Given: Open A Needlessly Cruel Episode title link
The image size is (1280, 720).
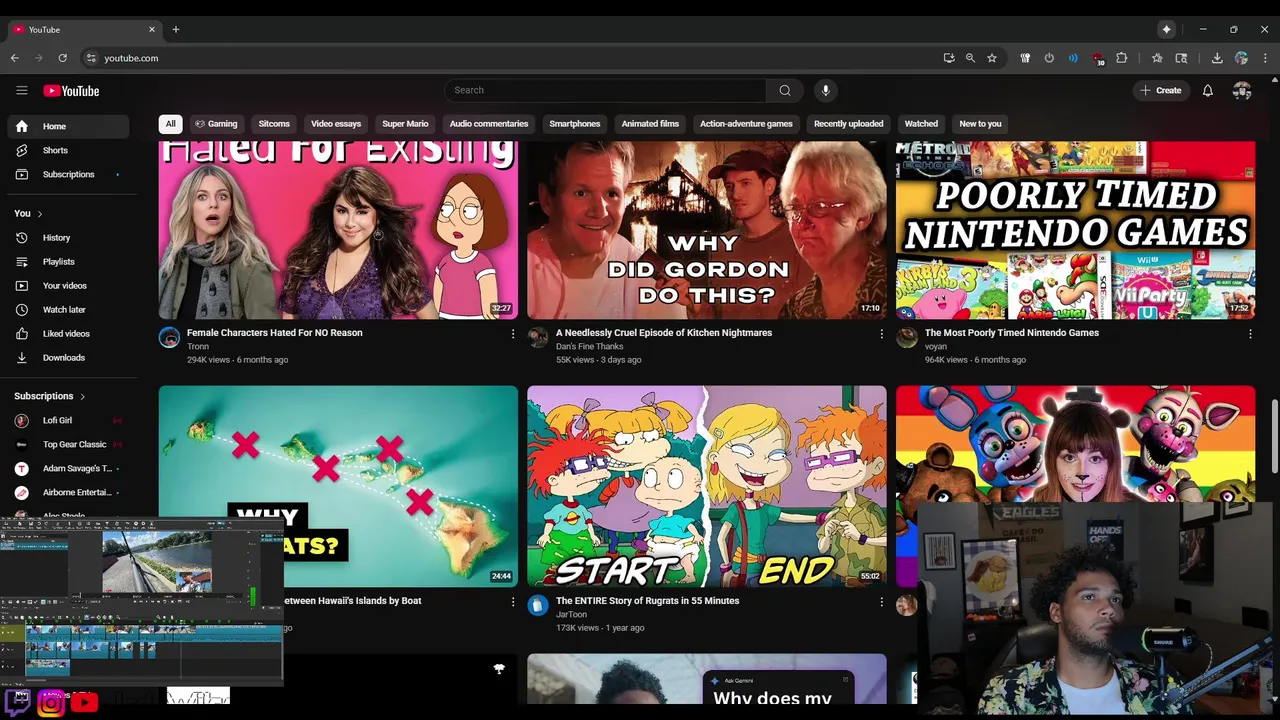Looking at the screenshot, I should point(664,333).
